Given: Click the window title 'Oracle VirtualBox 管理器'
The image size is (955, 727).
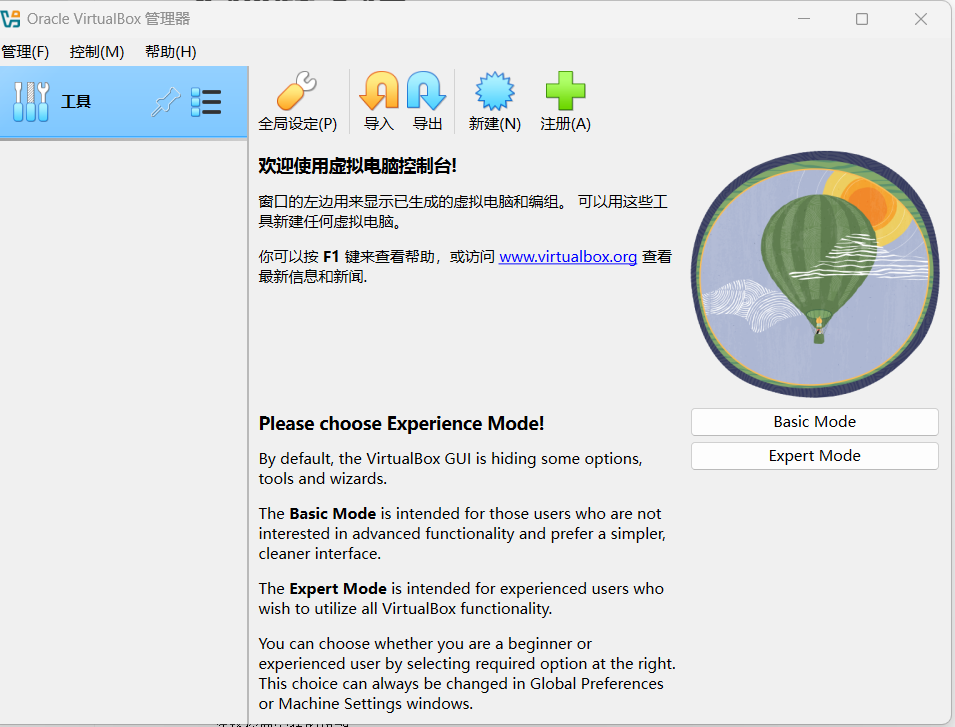Looking at the screenshot, I should (108, 19).
